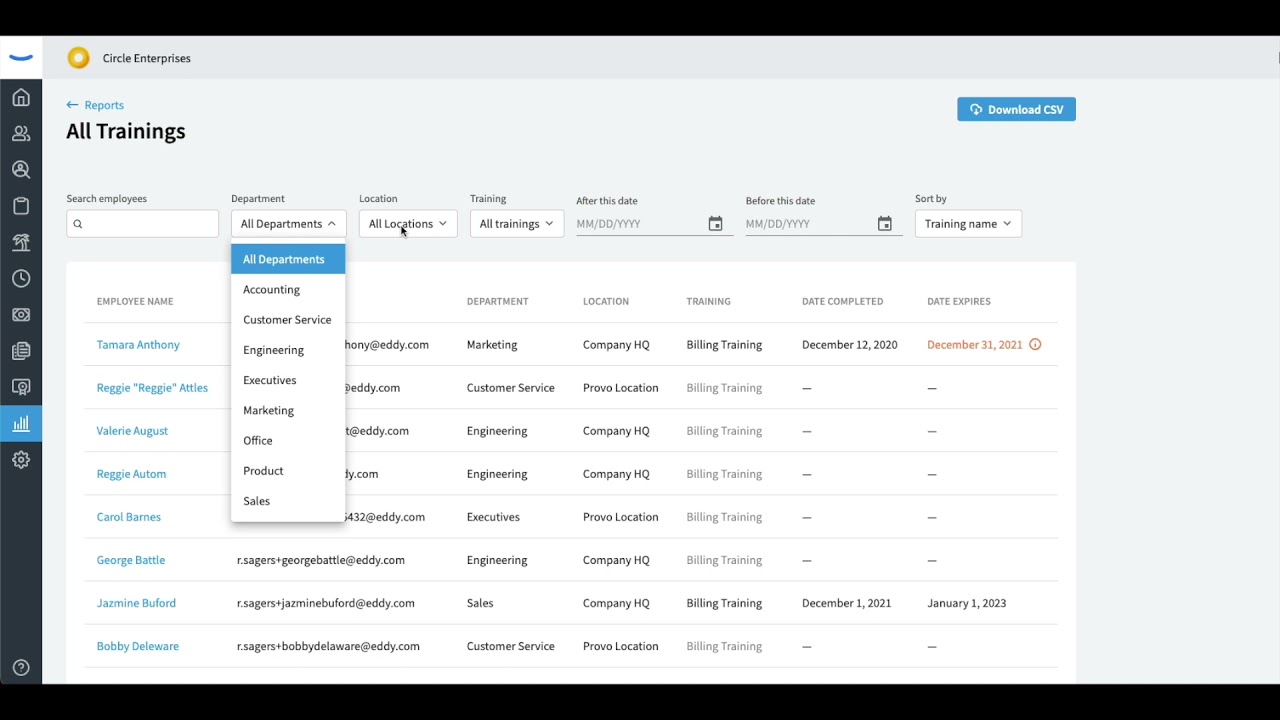Go back to Reports

[x=95, y=105]
